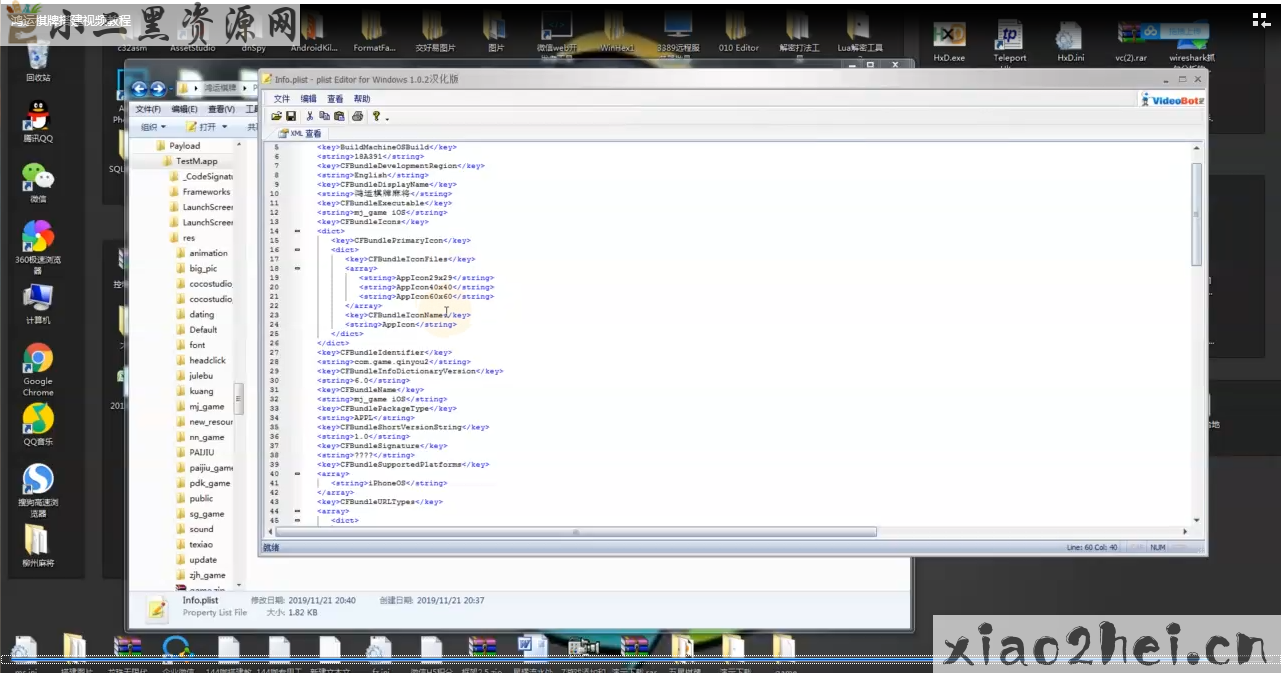Select the Payload folder in Explorer tree
This screenshot has height=673, width=1281.
click(178, 146)
